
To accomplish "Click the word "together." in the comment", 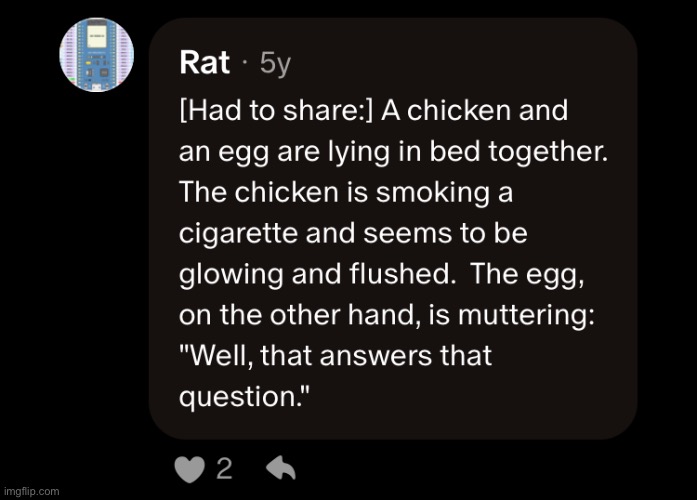I will pos(548,151).
